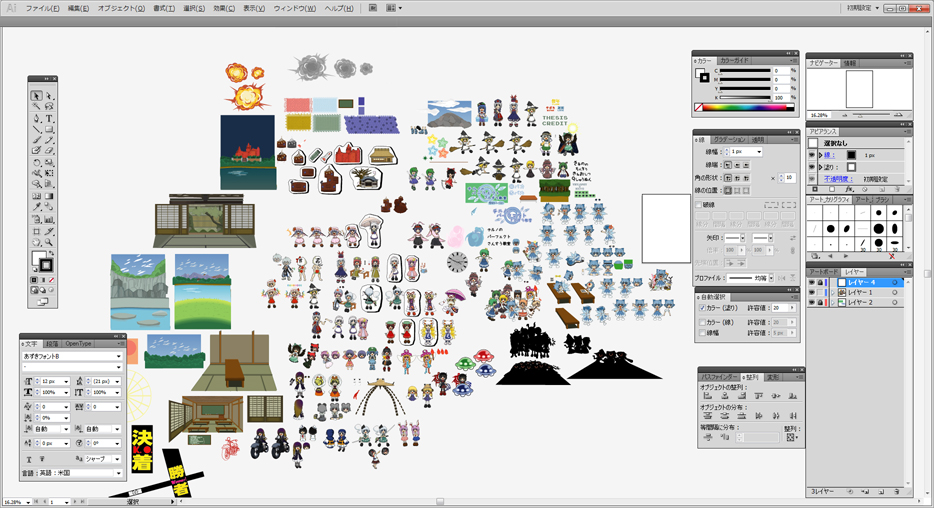Screen dimensions: 934x508
Task: Click the remove brush stroke X icon
Action: tap(892, 256)
